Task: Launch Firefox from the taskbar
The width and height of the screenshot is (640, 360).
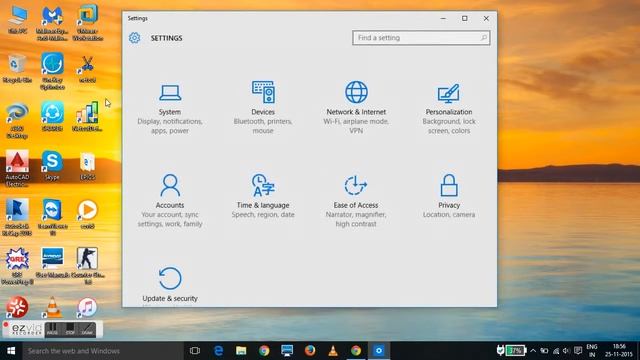Action: 310,351
